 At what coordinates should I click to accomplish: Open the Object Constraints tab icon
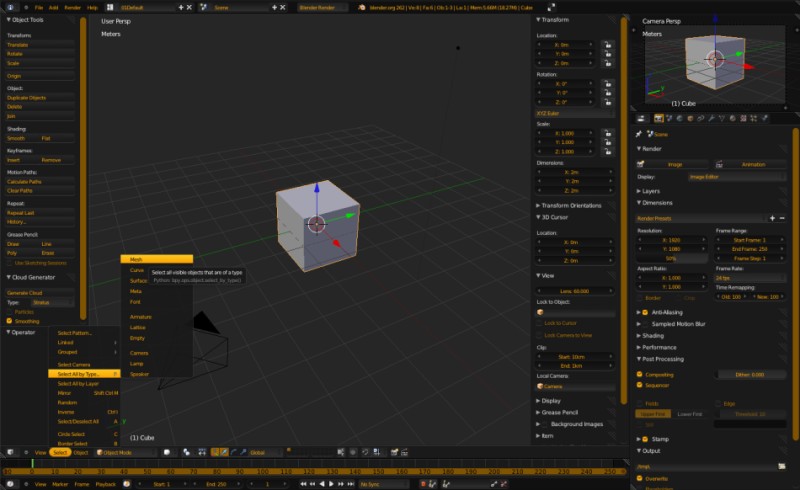[x=701, y=118]
